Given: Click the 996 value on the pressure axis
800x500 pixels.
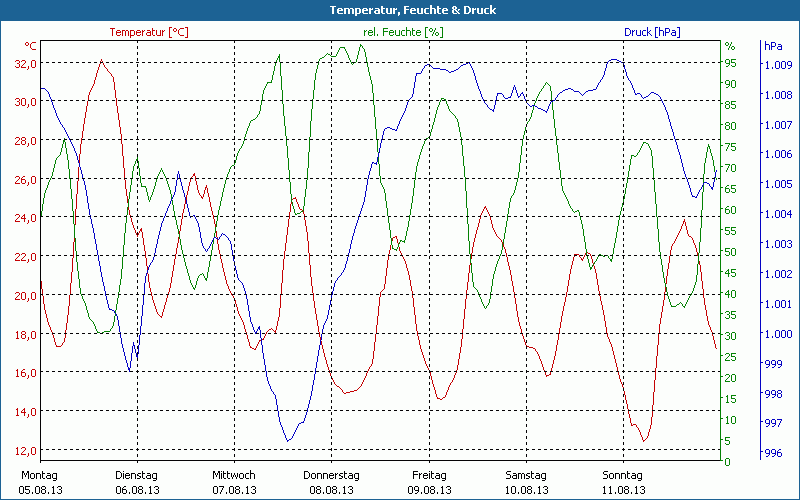Looking at the screenshot, I should 772,454.
